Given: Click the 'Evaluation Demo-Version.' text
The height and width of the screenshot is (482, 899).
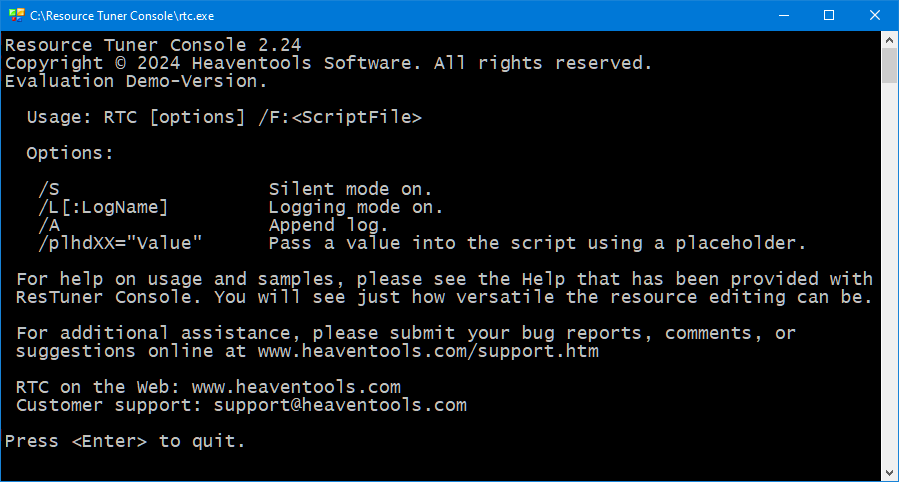Looking at the screenshot, I should click(136, 81).
